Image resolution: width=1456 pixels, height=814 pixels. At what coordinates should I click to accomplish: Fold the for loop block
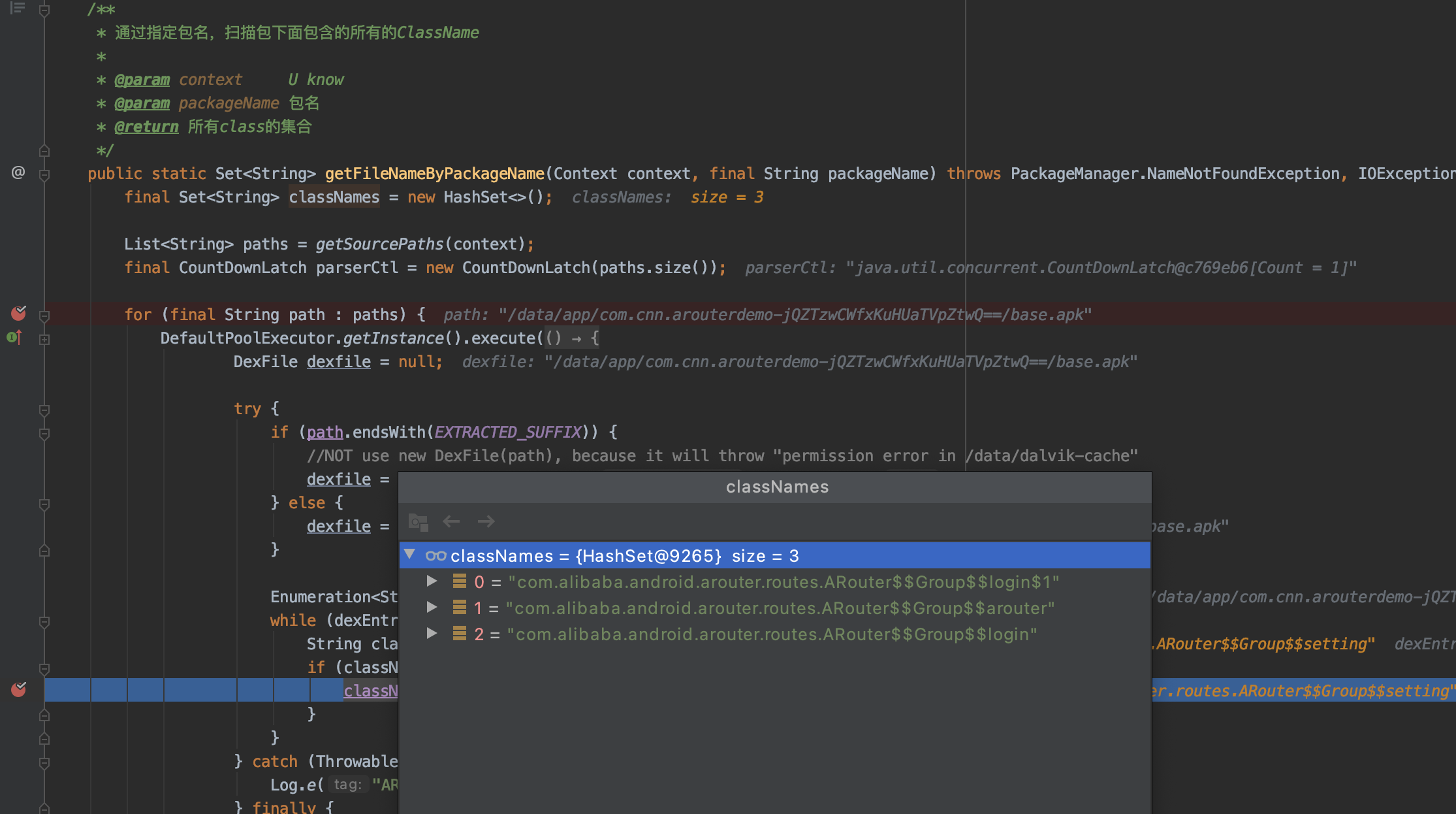[44, 316]
